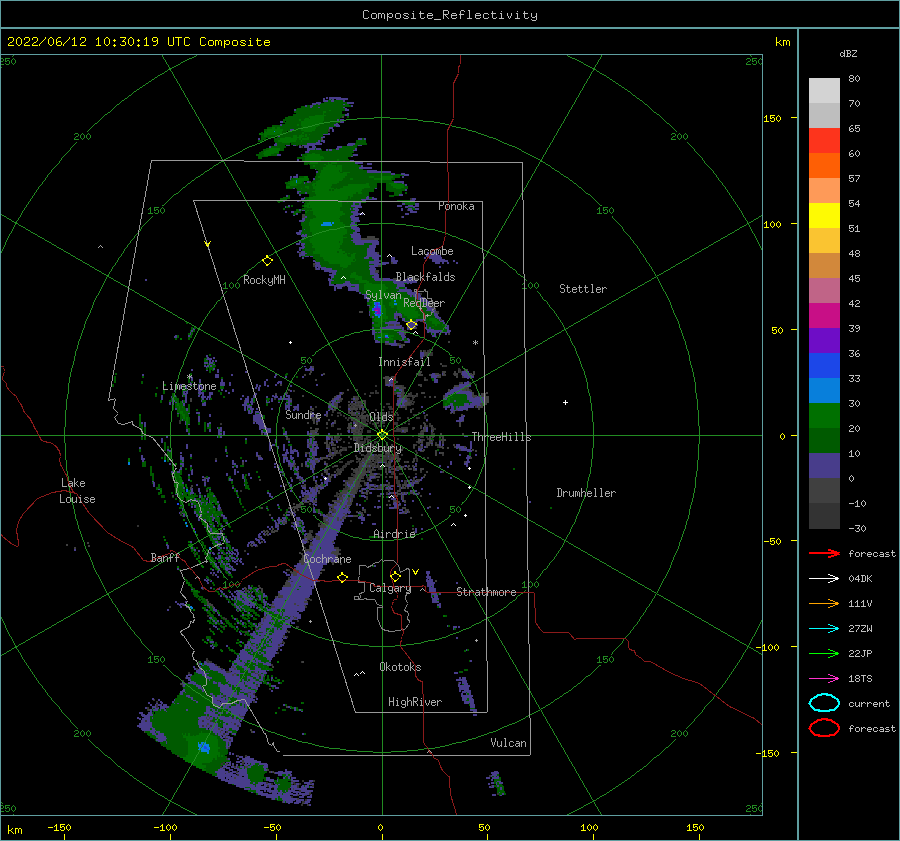900x841 pixels.
Task: Pick the bright yellow 54 dBZ swatch
Action: (x=824, y=215)
